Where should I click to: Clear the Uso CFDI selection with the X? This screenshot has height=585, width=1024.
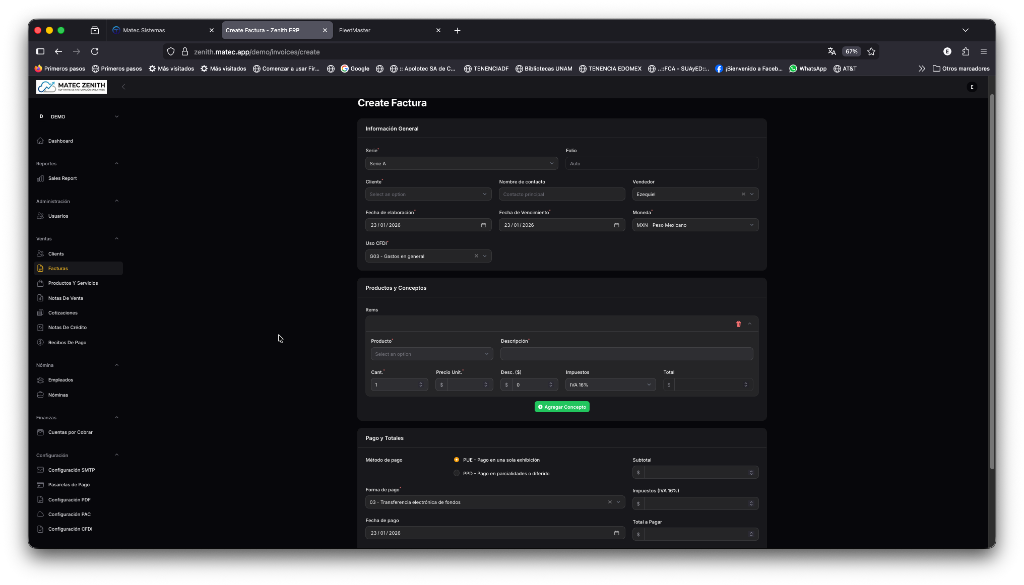476,256
